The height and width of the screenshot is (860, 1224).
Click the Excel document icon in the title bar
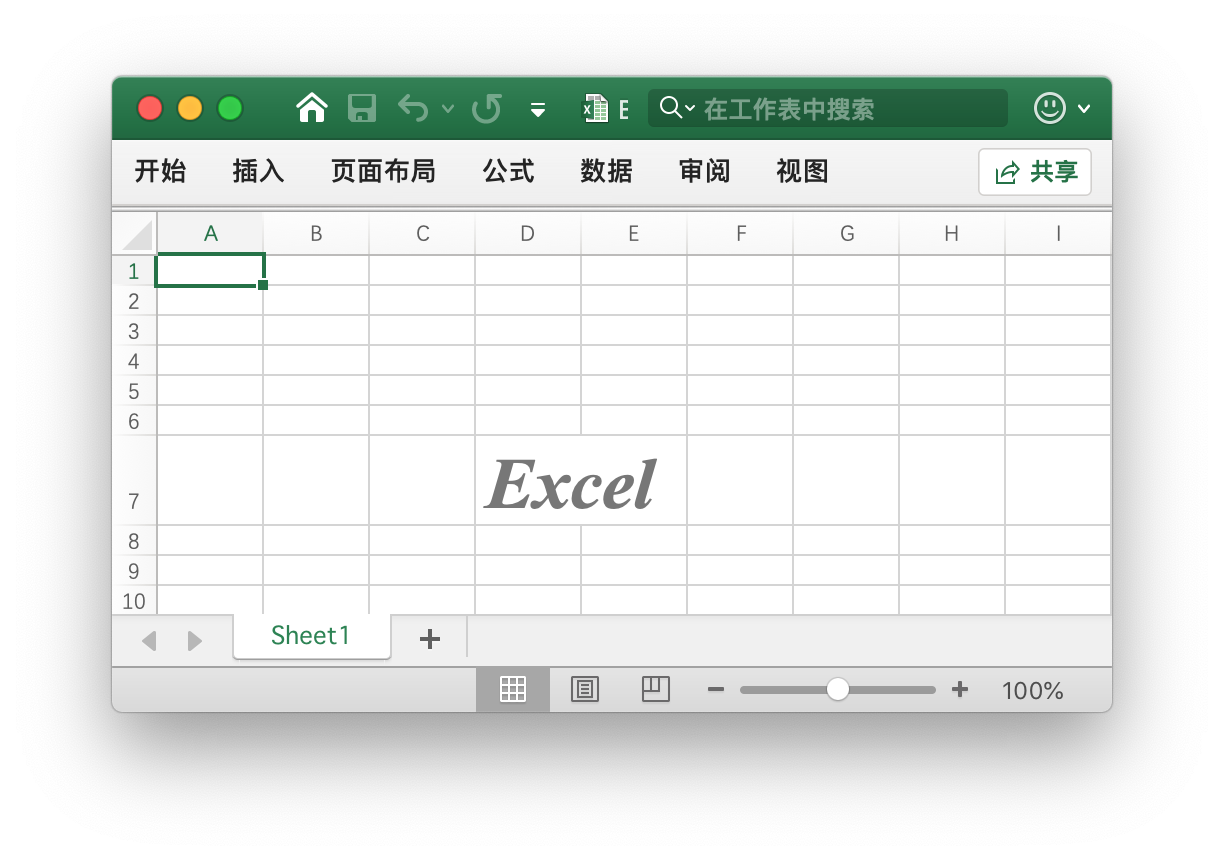pos(596,108)
